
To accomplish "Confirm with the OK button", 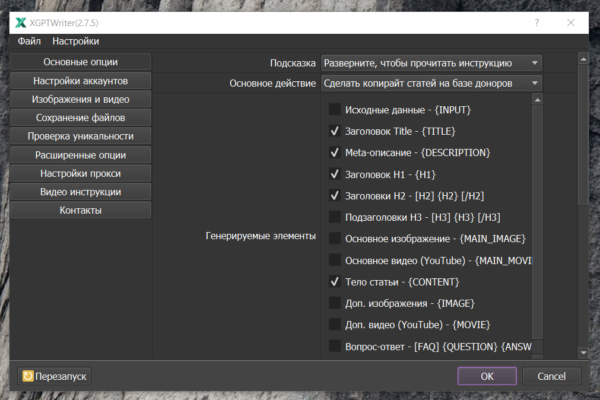I will tap(487, 376).
